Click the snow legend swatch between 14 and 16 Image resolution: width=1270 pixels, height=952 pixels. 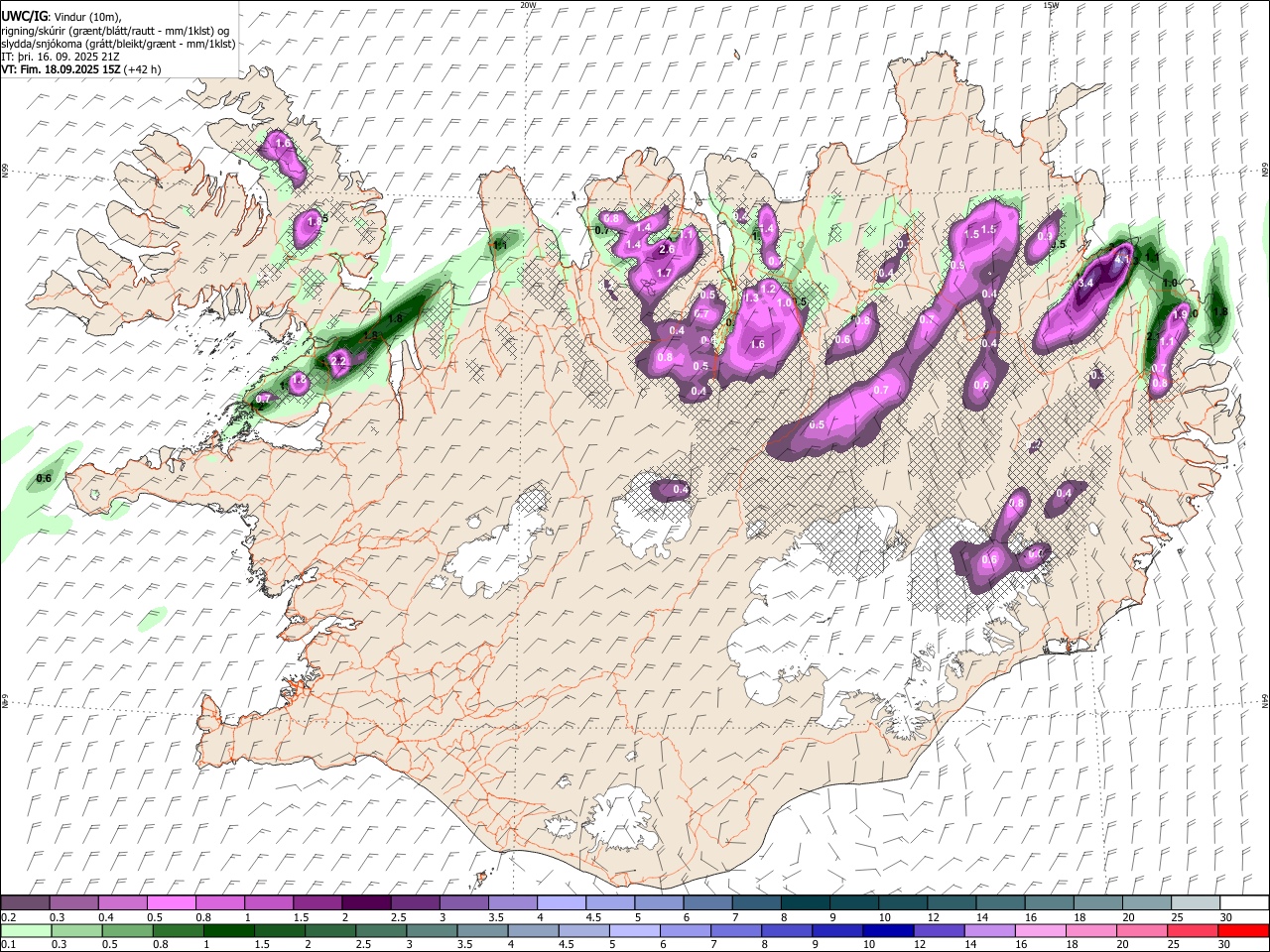click(x=1000, y=902)
